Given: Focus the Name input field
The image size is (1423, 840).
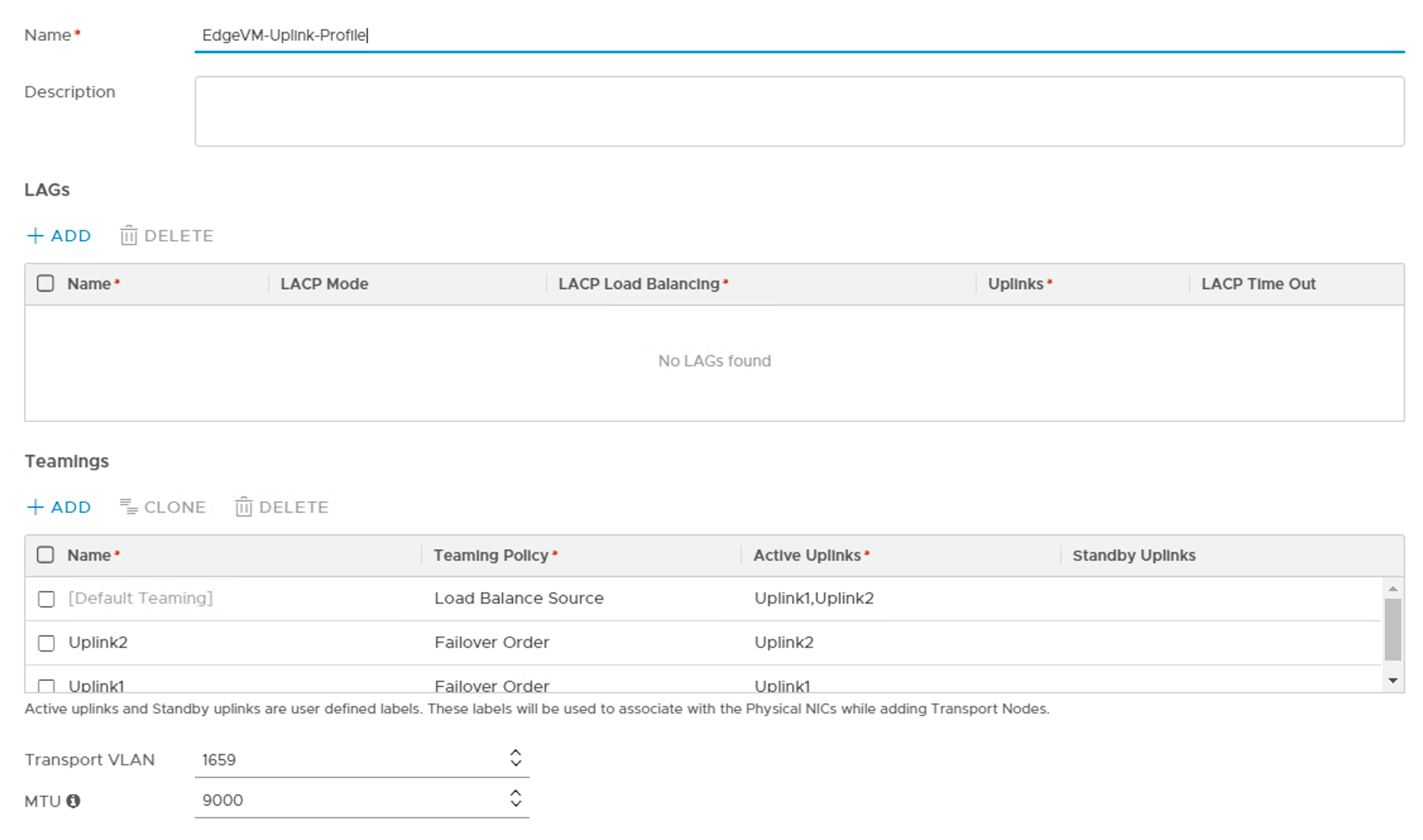Looking at the screenshot, I should pos(799,35).
